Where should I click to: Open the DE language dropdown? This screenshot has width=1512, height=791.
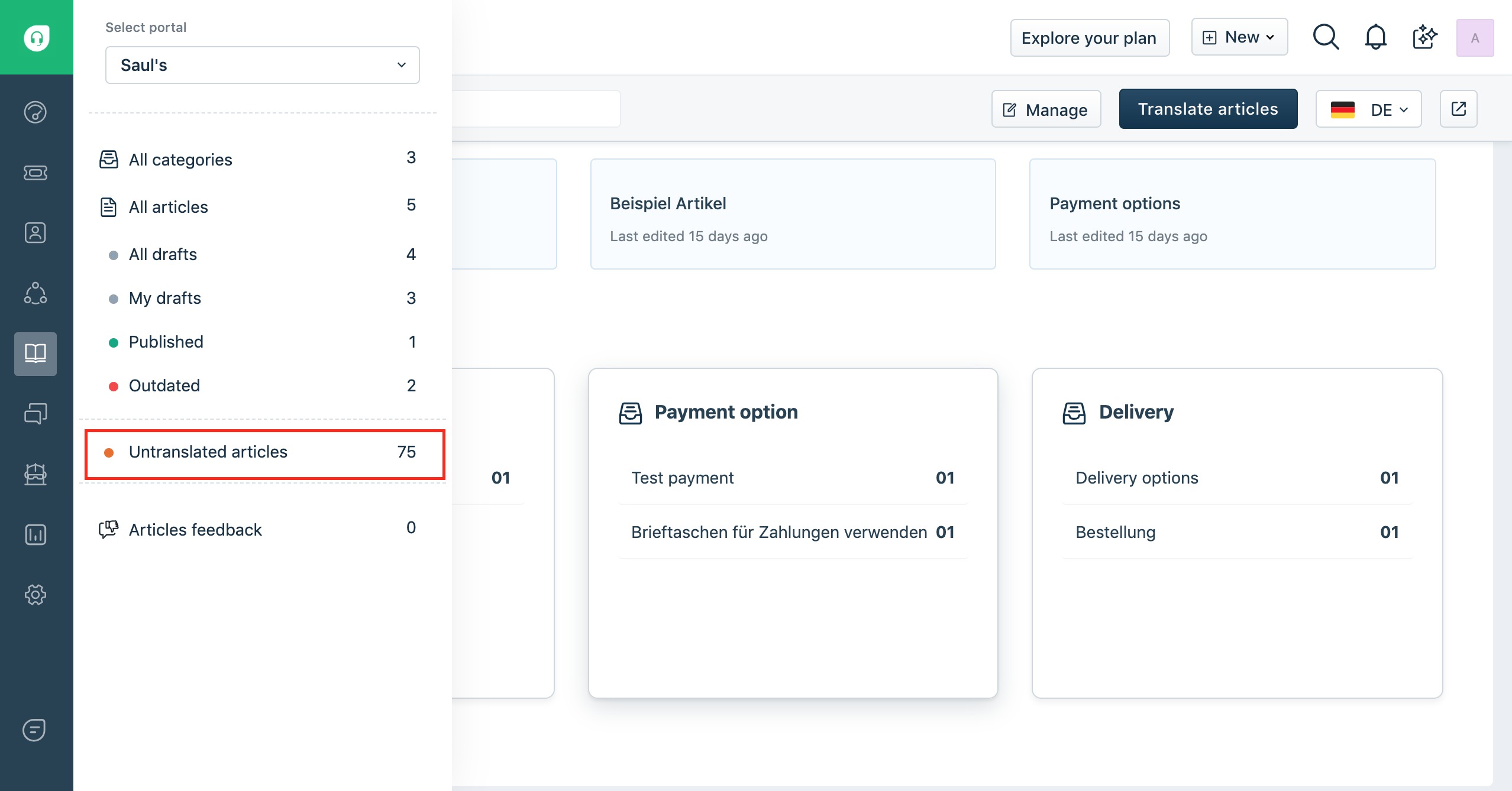[x=1368, y=109]
